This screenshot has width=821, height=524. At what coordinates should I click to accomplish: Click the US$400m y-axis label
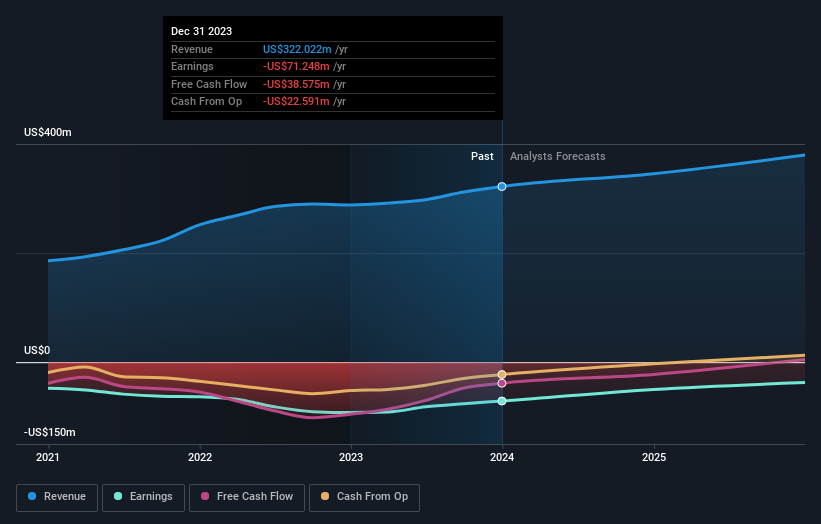[x=48, y=132]
